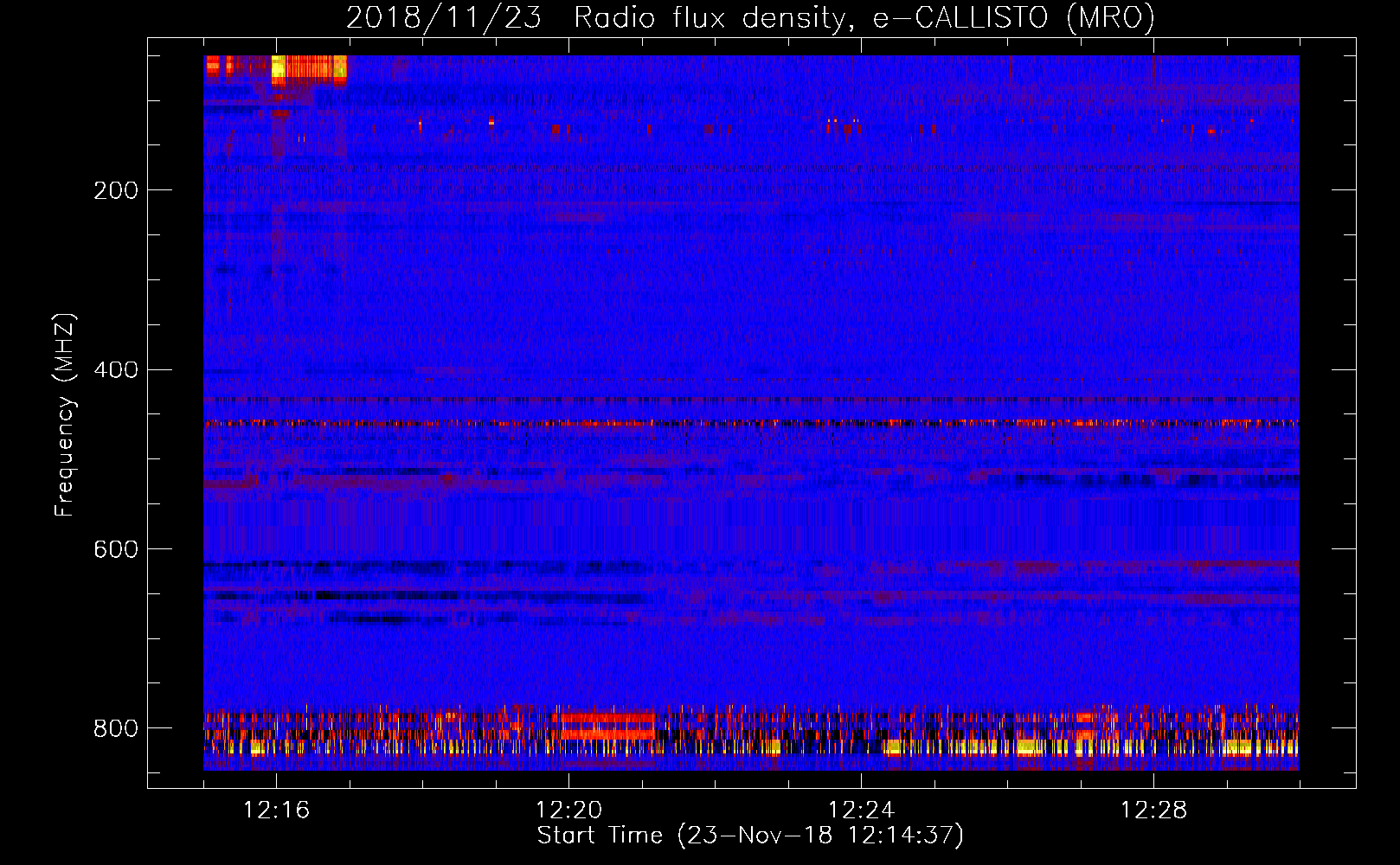
Task: Click the 12:20 time tick label
Action: [x=568, y=811]
